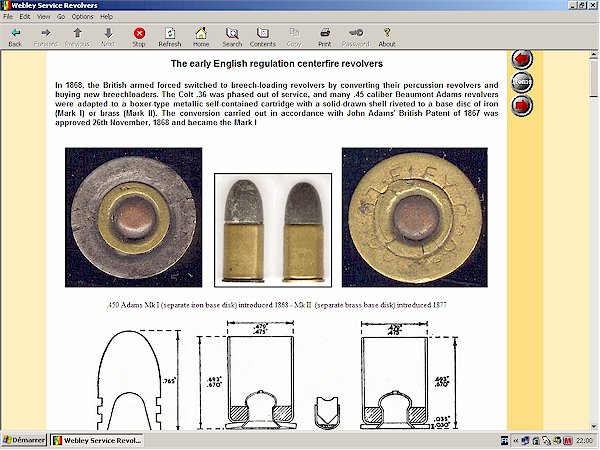The height and width of the screenshot is (450, 600).
Task: Click the red right-arrow round page button
Action: 522,106
